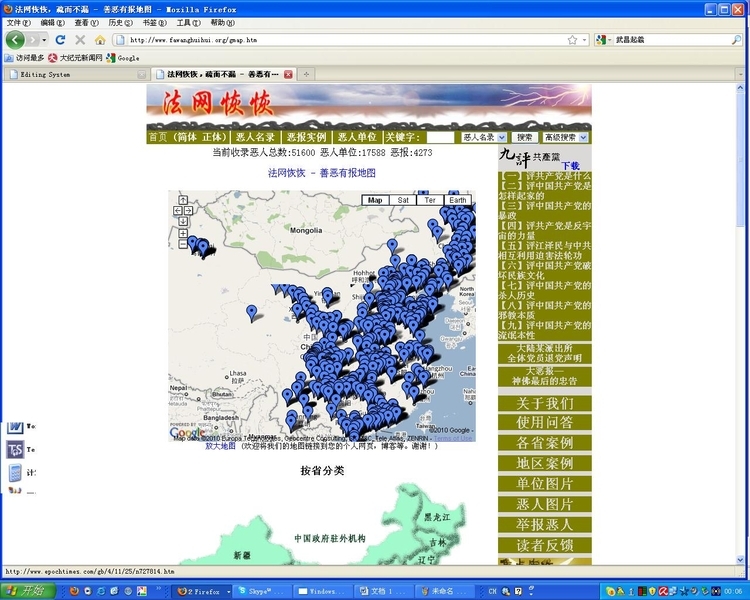Reload the page with the refresh icon

pos(60,40)
